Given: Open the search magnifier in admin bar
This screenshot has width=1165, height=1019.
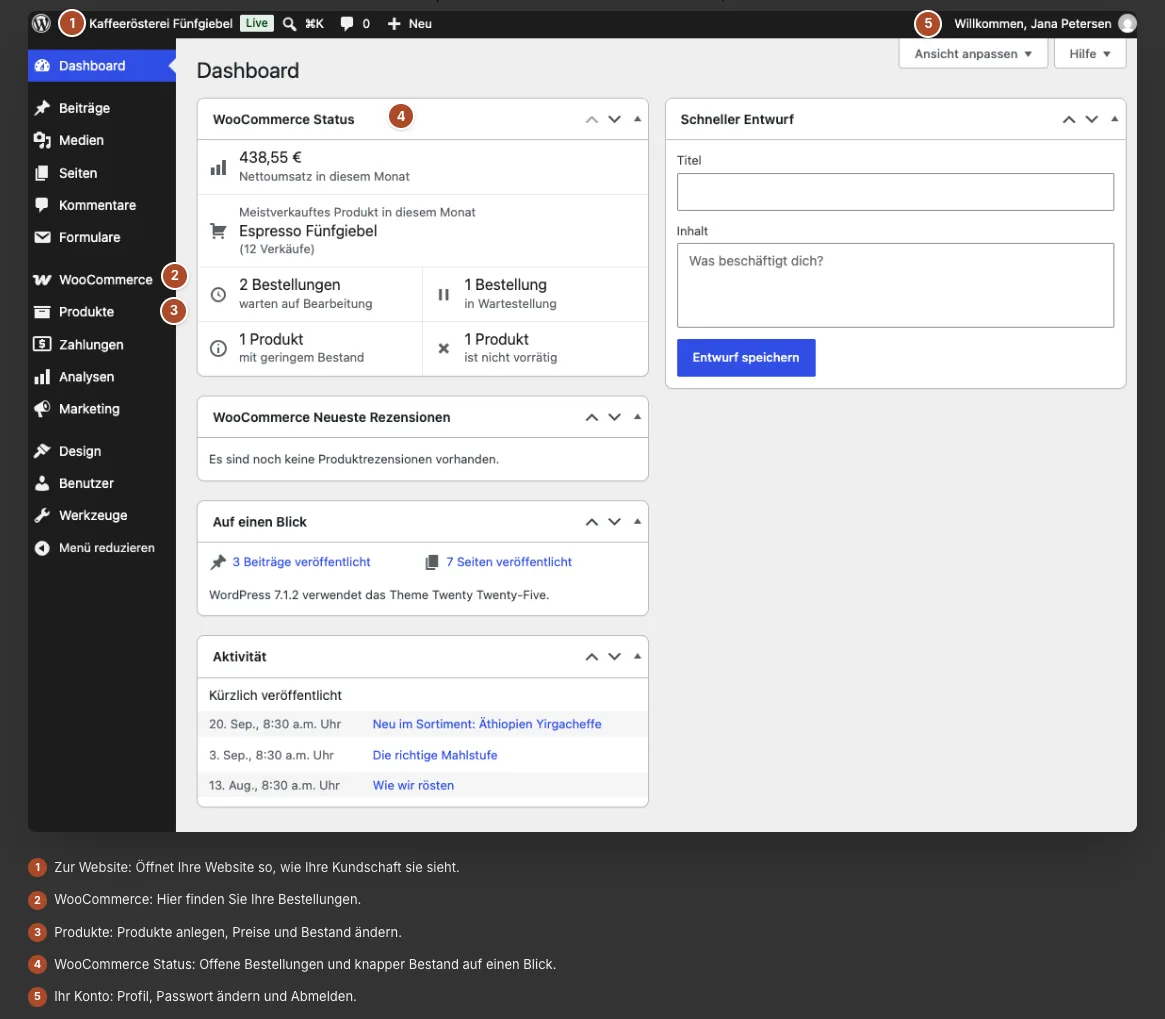Looking at the screenshot, I should pyautogui.click(x=290, y=24).
